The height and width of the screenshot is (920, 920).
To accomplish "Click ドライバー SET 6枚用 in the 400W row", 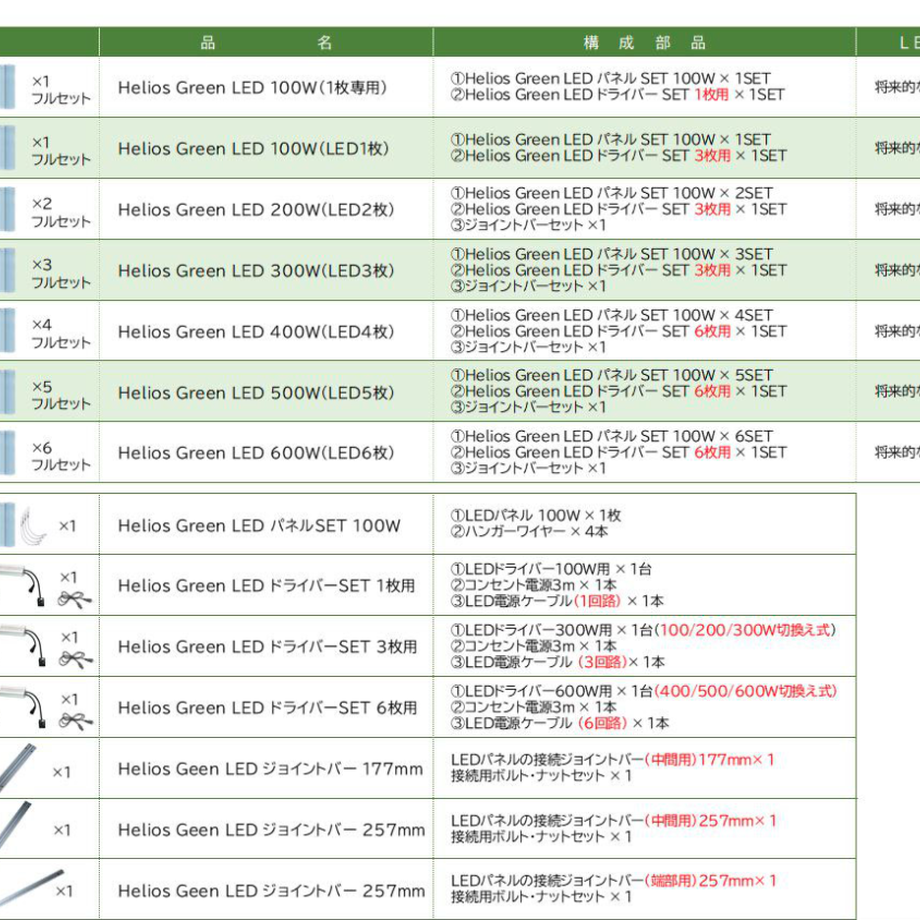I will (x=618, y=332).
